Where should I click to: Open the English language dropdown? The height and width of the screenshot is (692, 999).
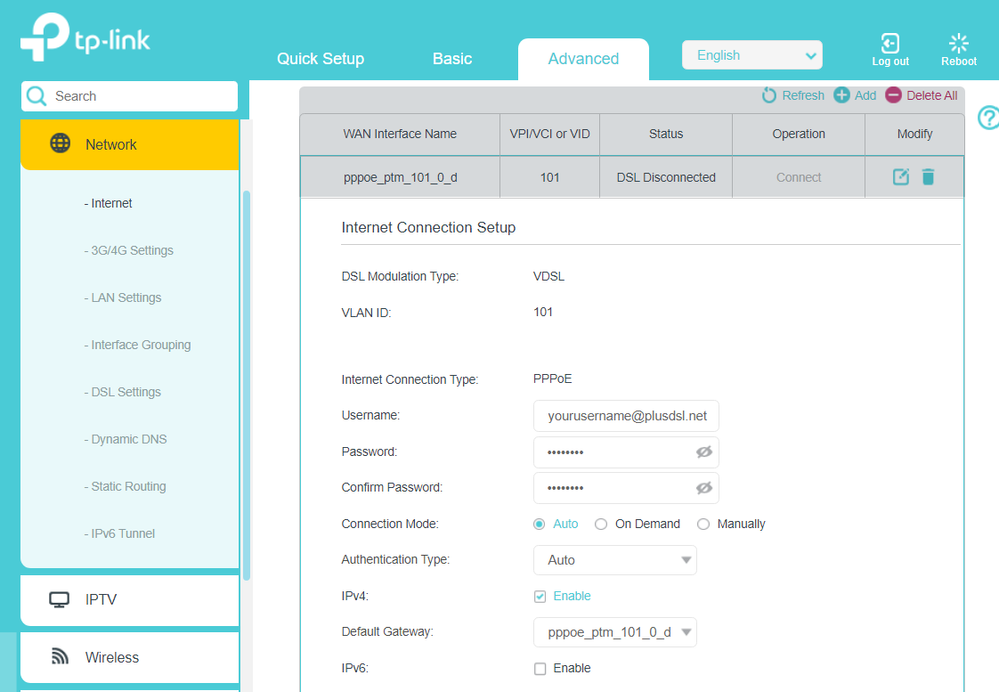(752, 55)
